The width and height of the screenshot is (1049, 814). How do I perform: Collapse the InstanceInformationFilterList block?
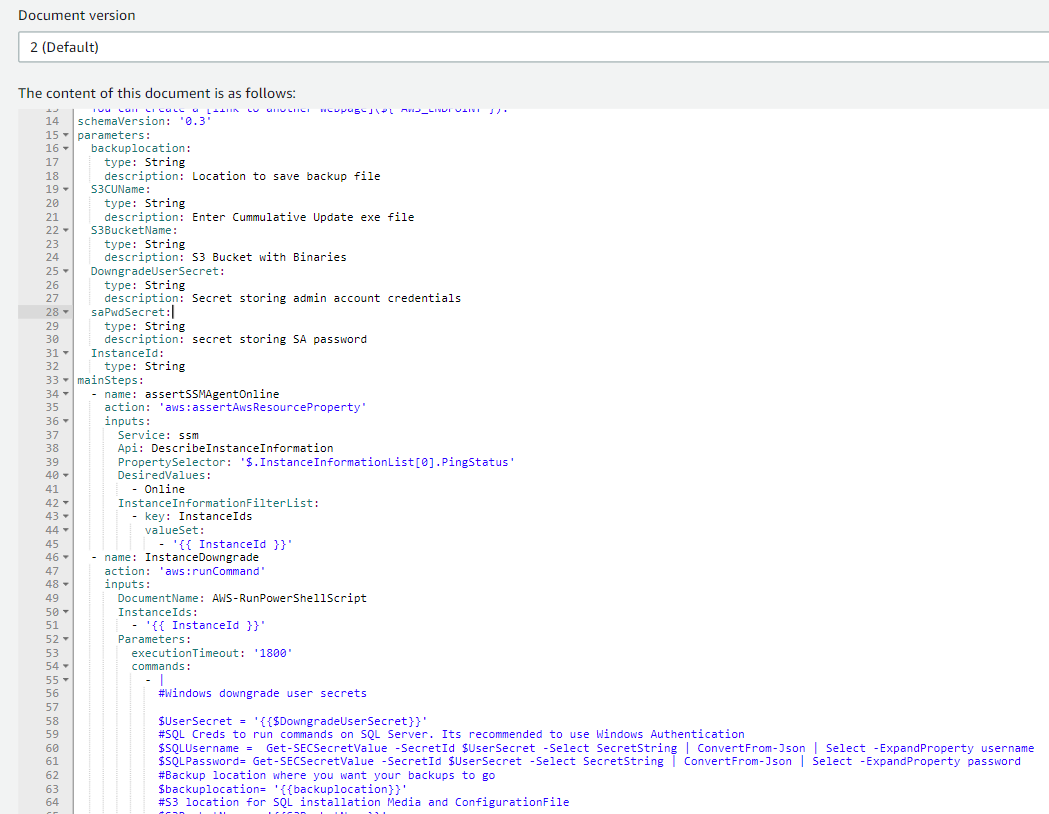coord(66,502)
